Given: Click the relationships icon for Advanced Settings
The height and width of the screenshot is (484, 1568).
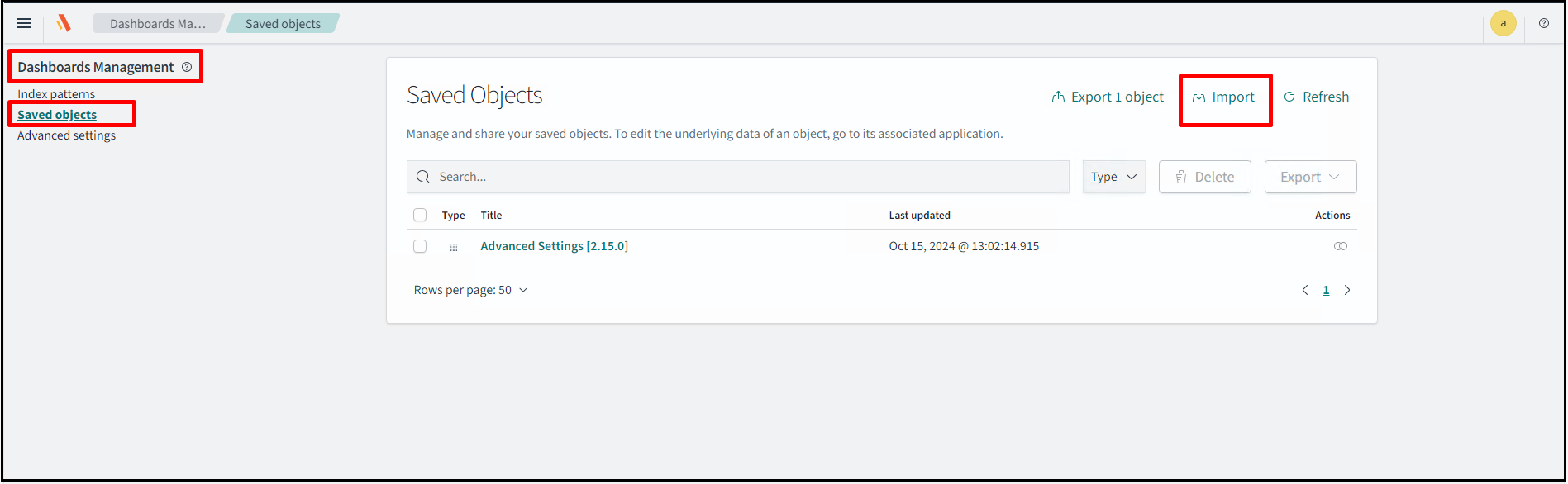Looking at the screenshot, I should coord(1340,246).
